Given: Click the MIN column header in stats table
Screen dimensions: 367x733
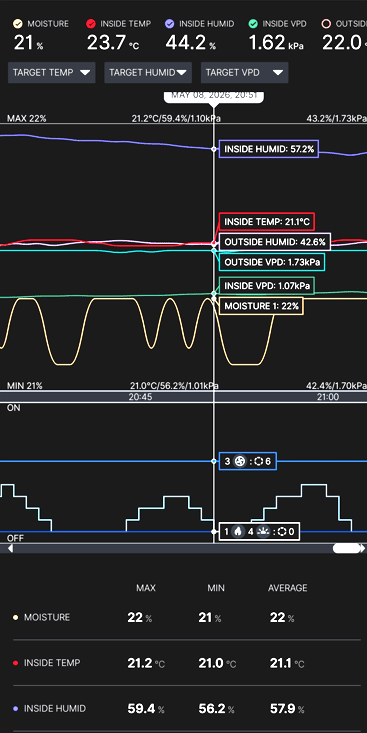Looking at the screenshot, I should pyautogui.click(x=216, y=588).
